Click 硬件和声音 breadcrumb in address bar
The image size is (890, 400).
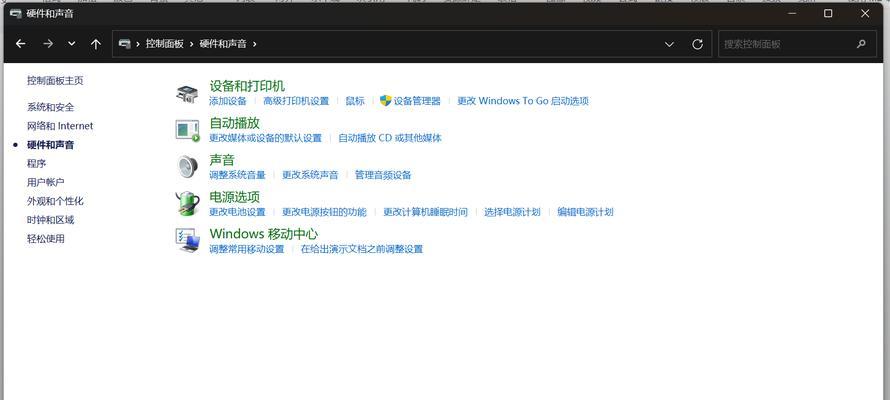(223, 44)
